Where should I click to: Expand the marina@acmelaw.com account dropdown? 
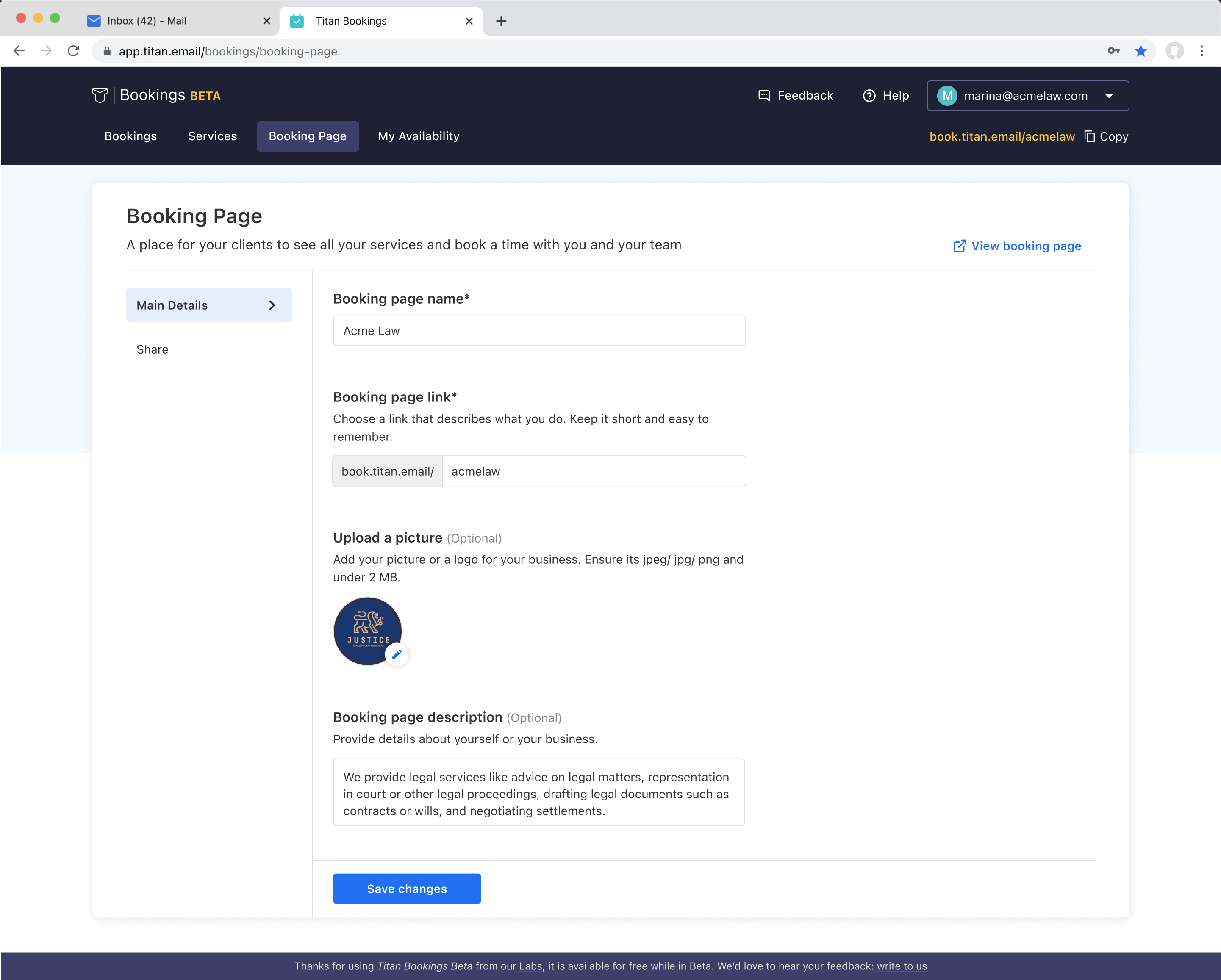pyautogui.click(x=1028, y=96)
